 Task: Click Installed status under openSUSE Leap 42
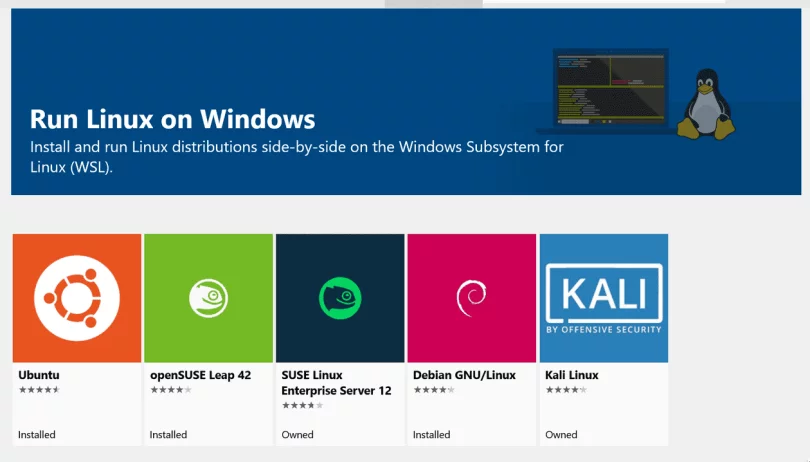point(168,435)
